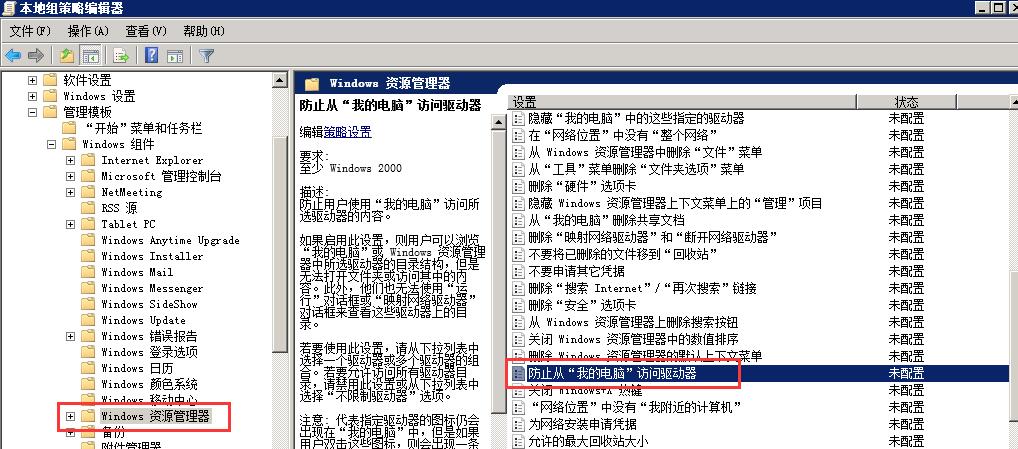Toggle the action pane show/hide icon
This screenshot has width=1018, height=449.
pyautogui.click(x=175, y=56)
